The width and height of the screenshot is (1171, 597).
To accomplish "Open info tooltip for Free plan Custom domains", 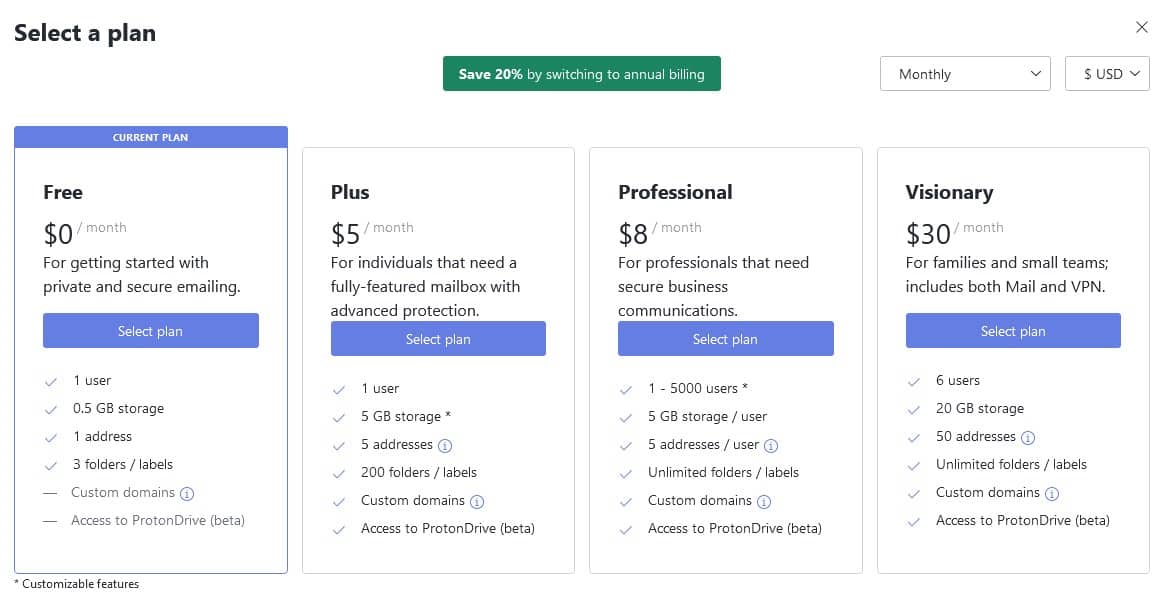I will [x=187, y=492].
